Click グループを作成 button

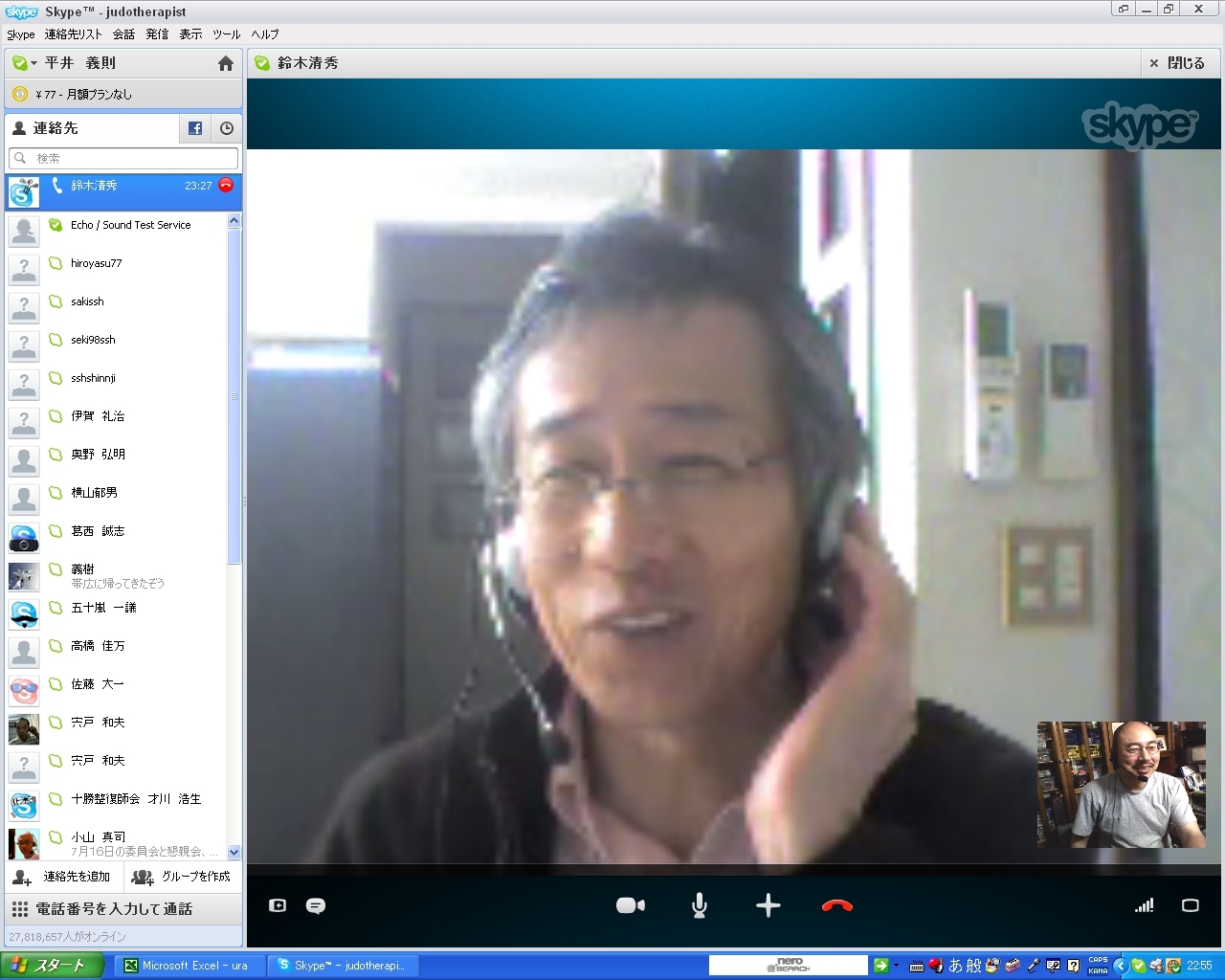pyautogui.click(x=182, y=877)
